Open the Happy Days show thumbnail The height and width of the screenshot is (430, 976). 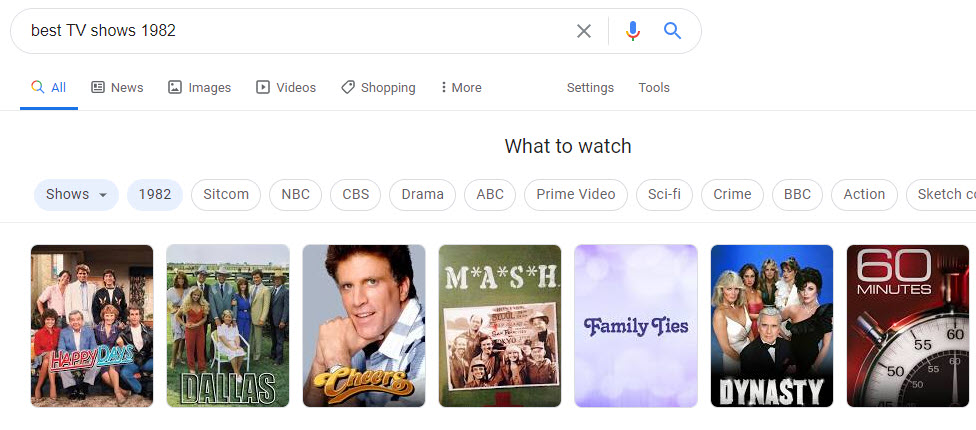(x=92, y=326)
